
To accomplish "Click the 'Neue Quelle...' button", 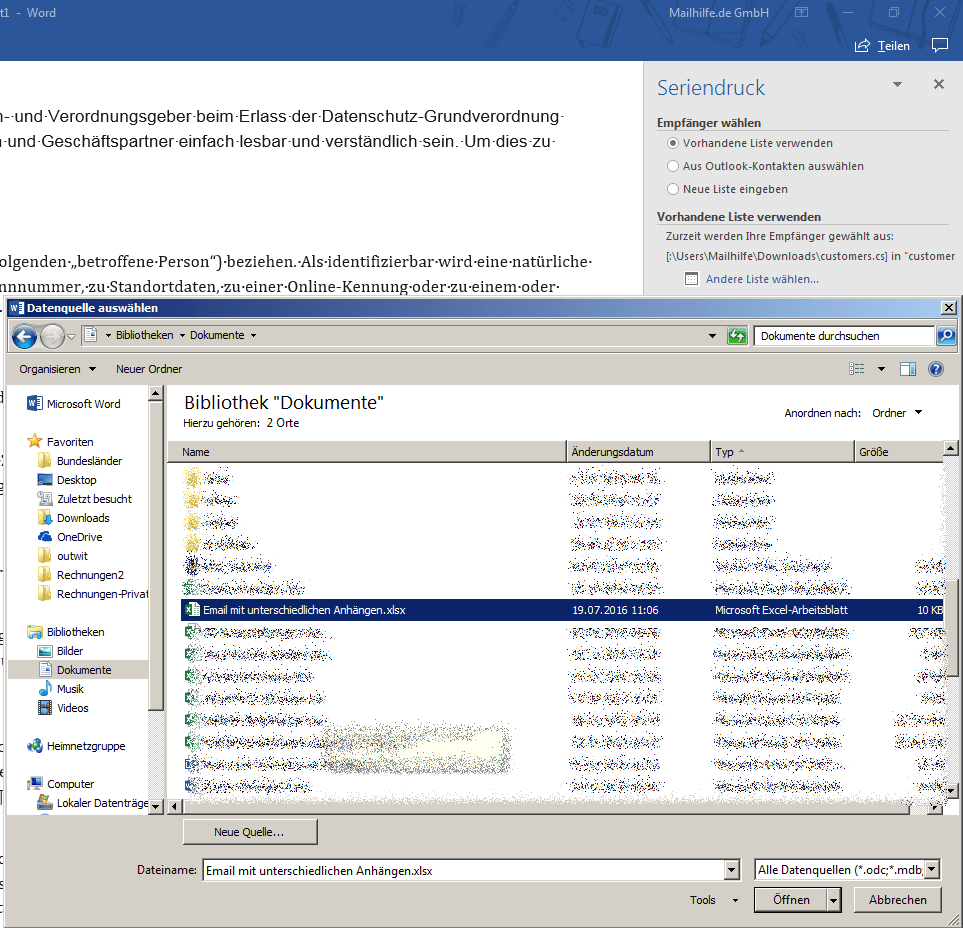I will [250, 832].
